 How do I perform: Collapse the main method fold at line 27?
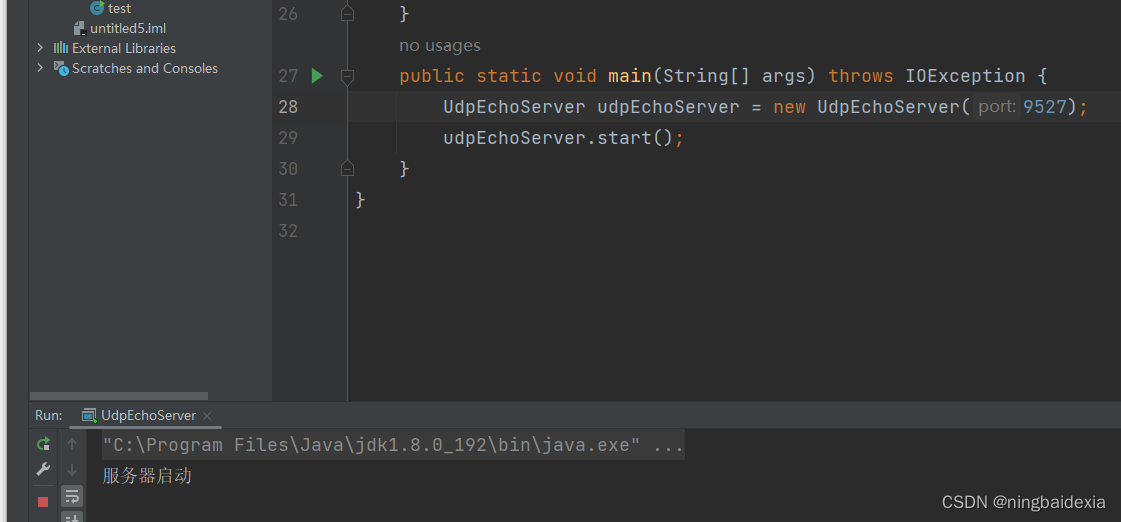347,77
